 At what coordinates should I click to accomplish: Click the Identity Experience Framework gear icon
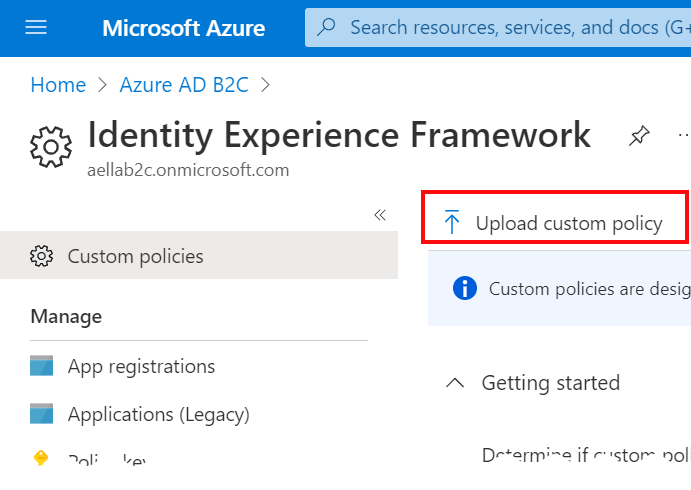51,147
